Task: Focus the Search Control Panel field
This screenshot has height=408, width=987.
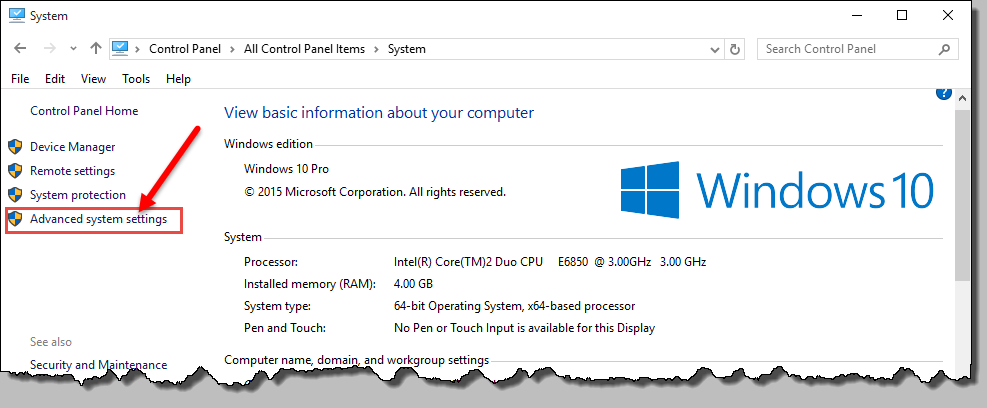Action: pos(858,49)
